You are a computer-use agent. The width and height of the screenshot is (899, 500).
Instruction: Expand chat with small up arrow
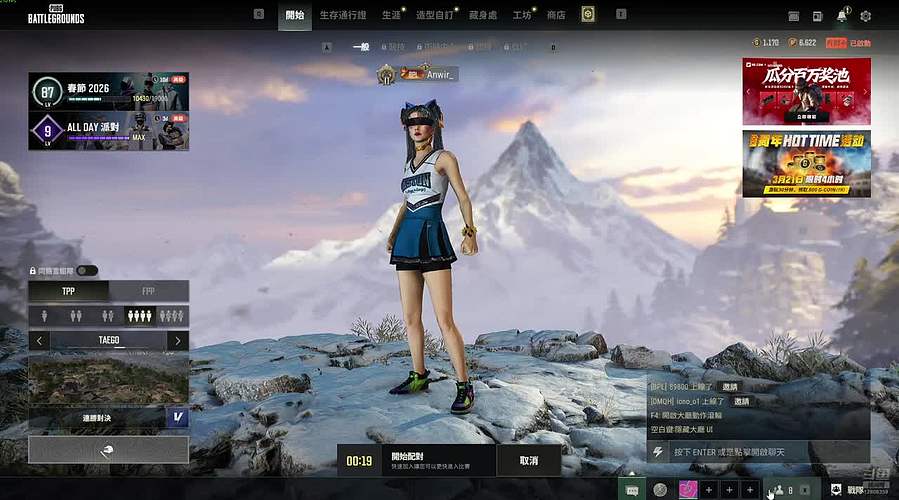click(632, 474)
